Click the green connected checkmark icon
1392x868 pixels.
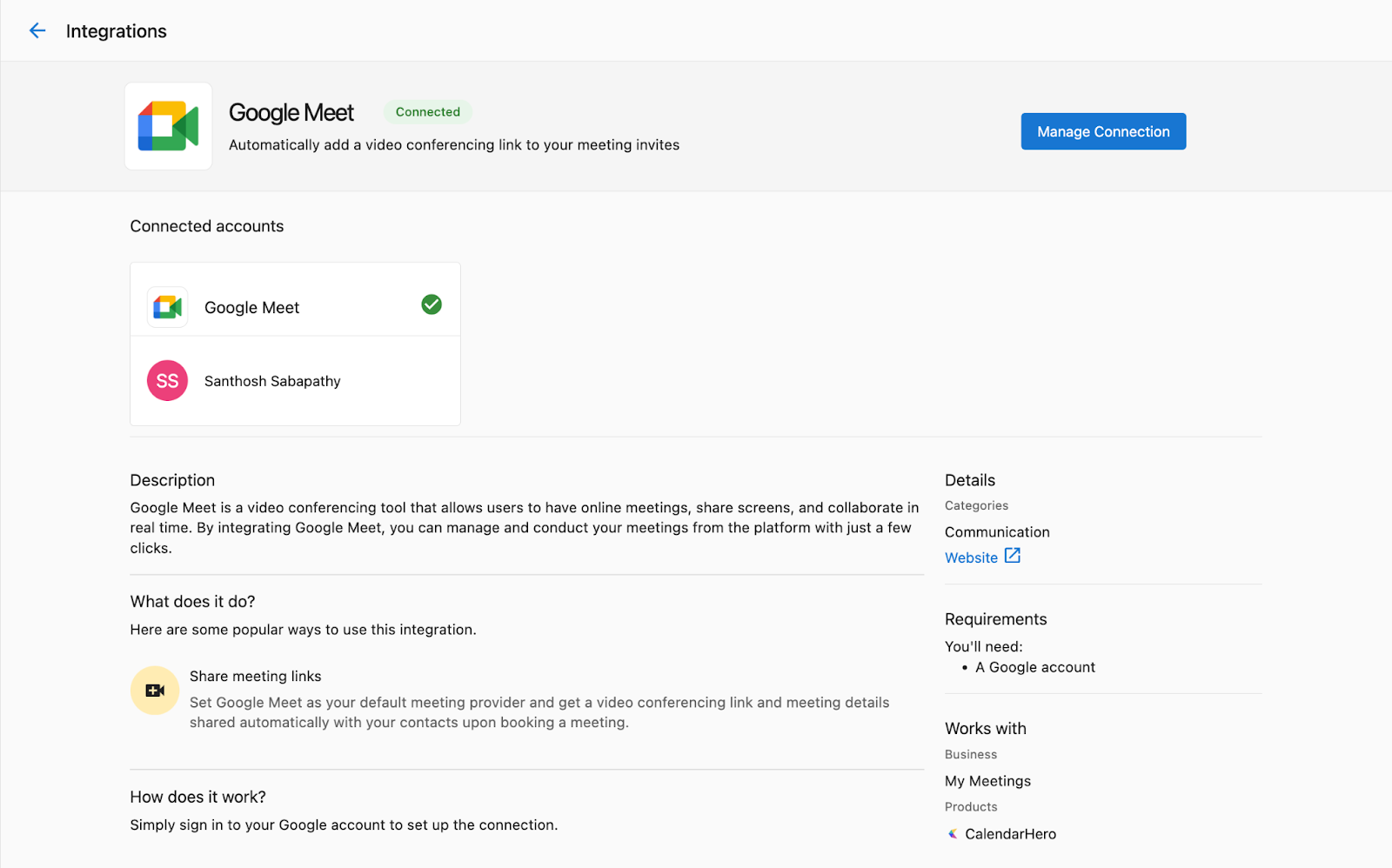pyautogui.click(x=432, y=304)
